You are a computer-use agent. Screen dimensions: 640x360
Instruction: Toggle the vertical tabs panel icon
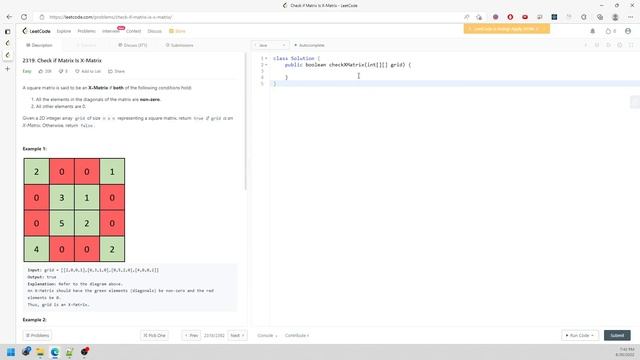(7, 31)
